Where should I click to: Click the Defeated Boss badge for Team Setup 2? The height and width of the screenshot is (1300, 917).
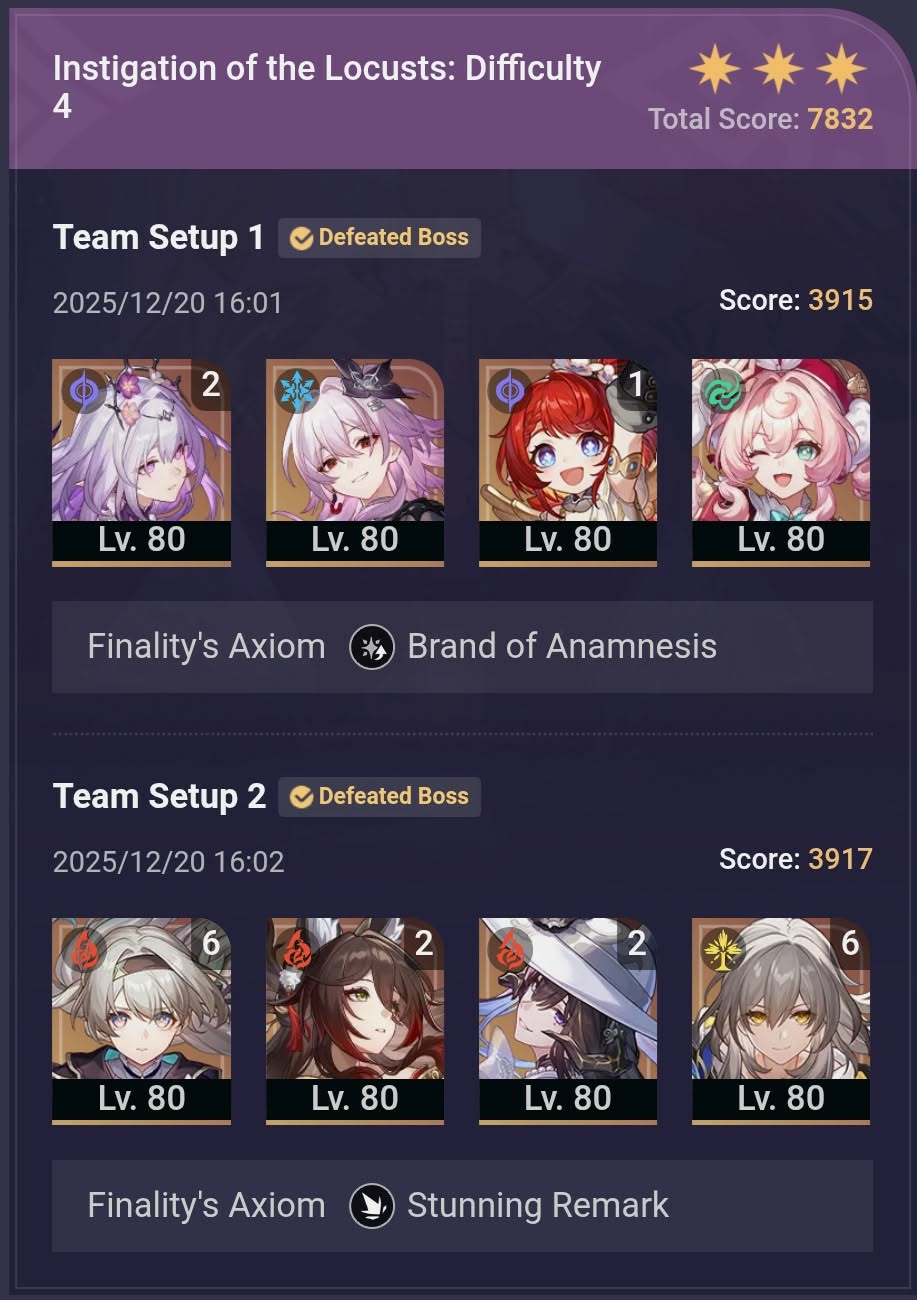point(379,797)
